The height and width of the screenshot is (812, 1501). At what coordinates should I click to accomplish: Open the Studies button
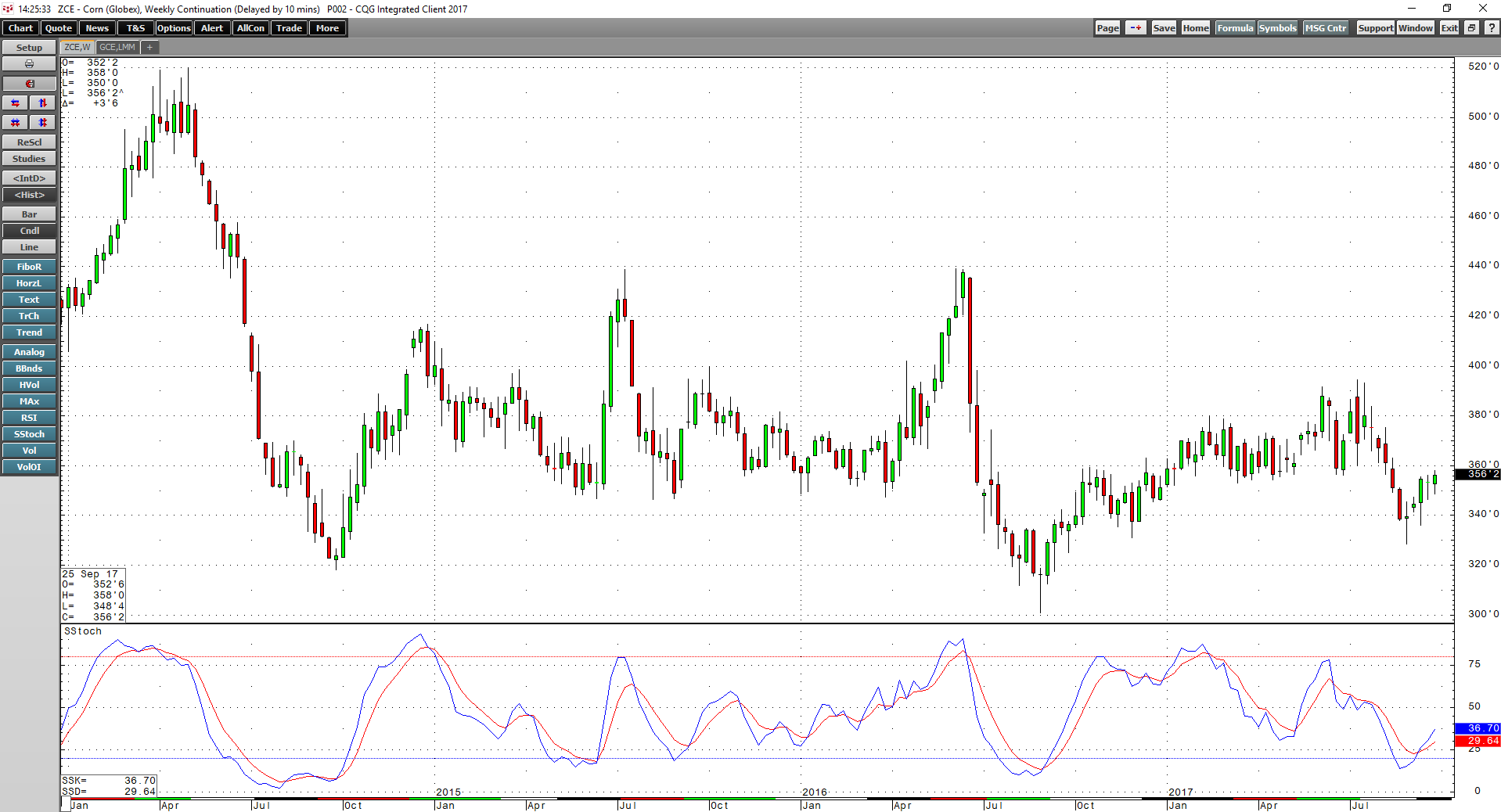pyautogui.click(x=29, y=159)
